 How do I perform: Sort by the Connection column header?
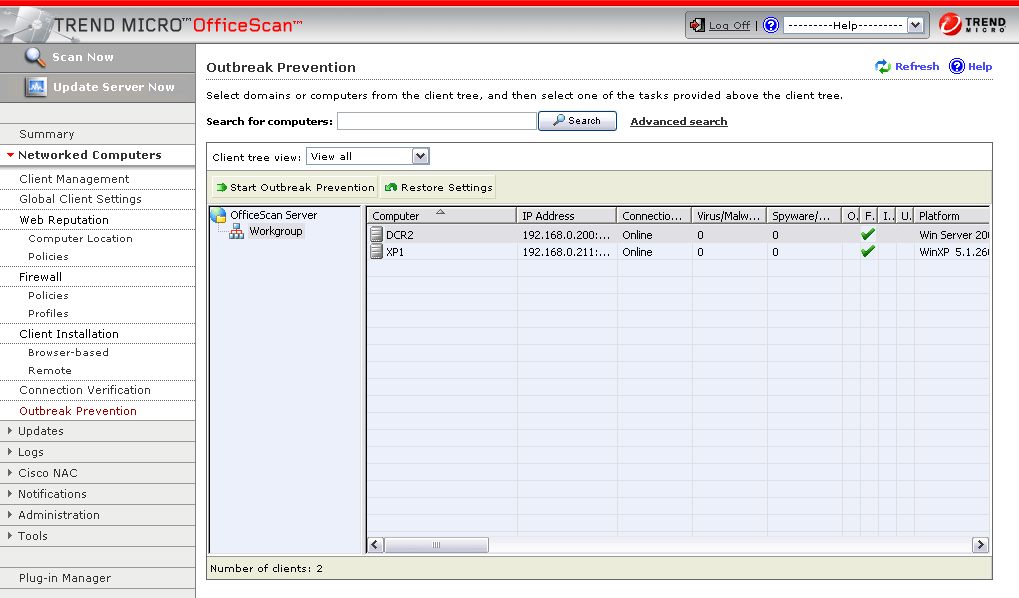(x=654, y=215)
